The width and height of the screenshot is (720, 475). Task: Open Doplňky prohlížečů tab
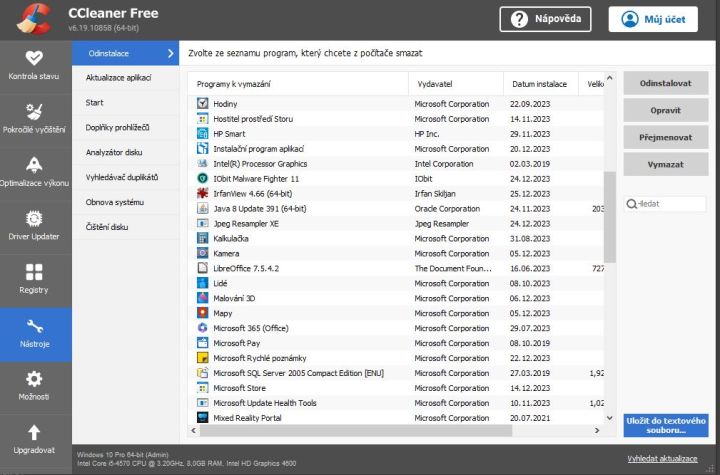pyautogui.click(x=125, y=127)
